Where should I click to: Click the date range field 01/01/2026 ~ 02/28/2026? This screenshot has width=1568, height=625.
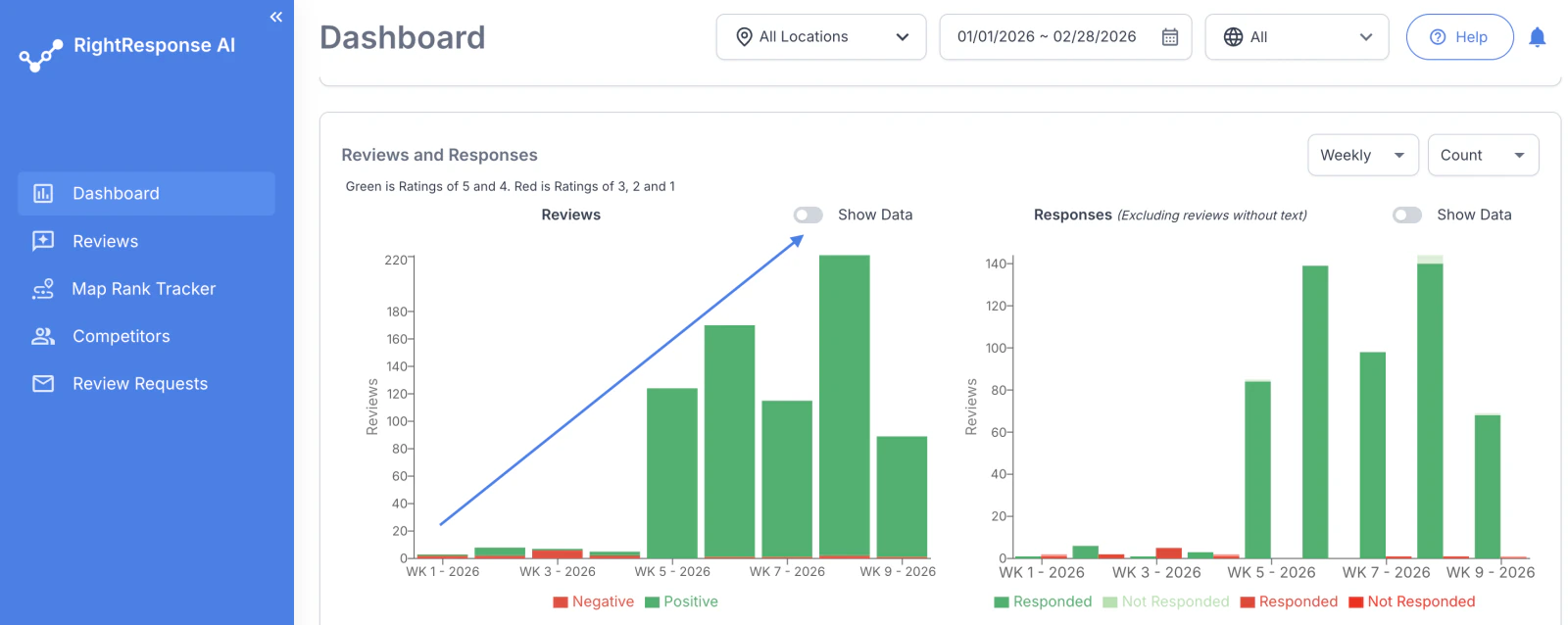1065,37
